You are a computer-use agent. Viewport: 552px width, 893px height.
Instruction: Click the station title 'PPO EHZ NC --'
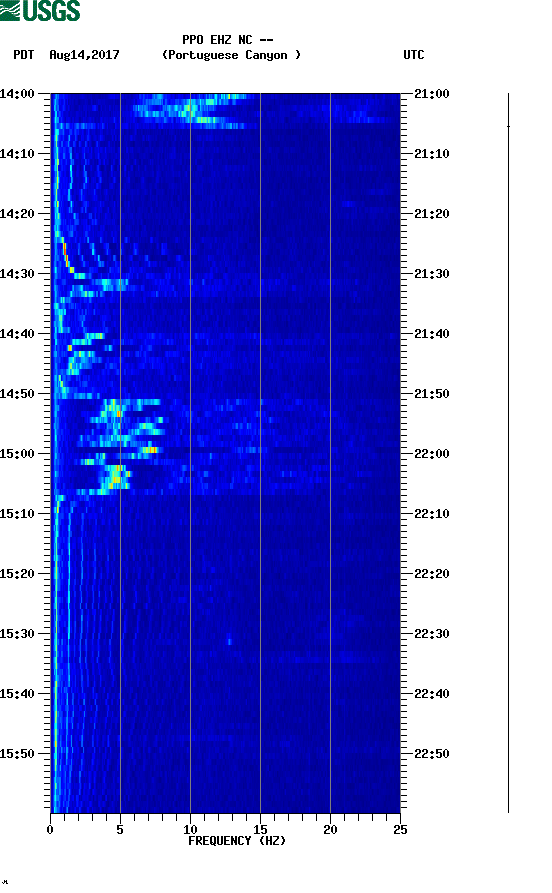coord(228,40)
